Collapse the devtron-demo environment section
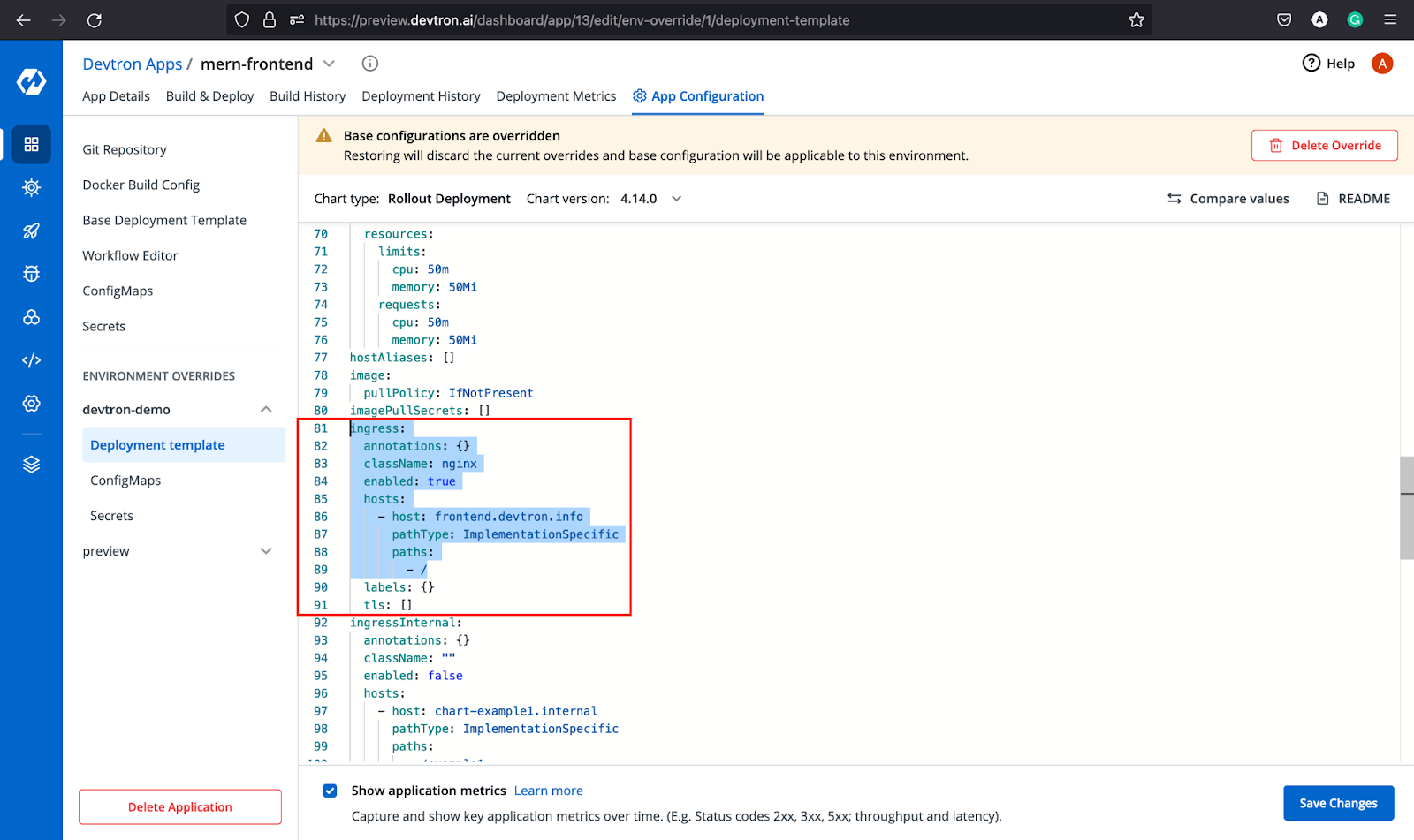The height and width of the screenshot is (840, 1414). click(266, 409)
